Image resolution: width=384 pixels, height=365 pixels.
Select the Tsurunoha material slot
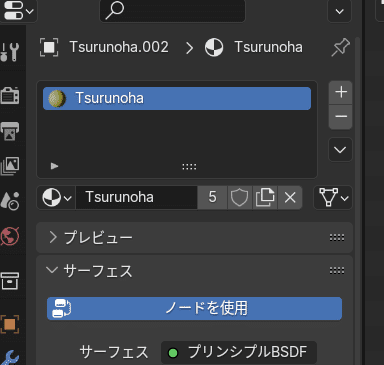click(x=177, y=98)
